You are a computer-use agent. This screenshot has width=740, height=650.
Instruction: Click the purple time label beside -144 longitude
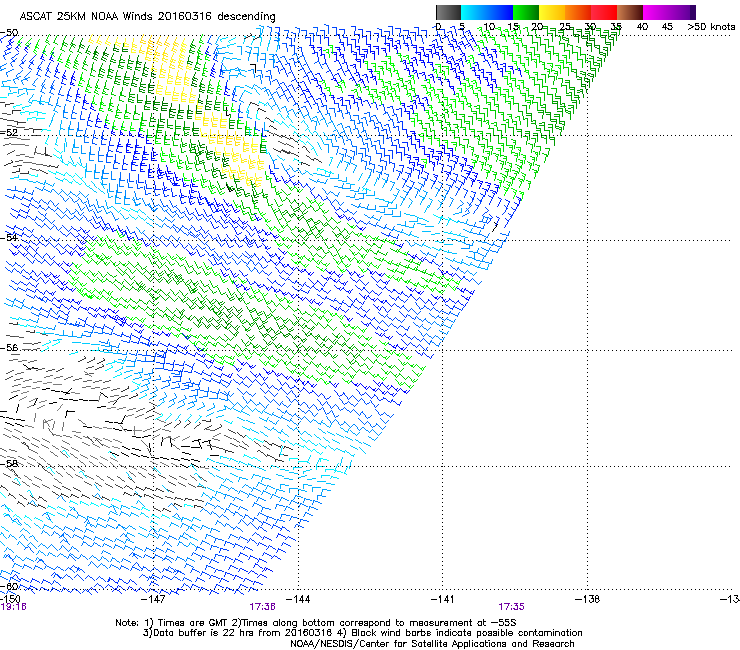pos(262,607)
